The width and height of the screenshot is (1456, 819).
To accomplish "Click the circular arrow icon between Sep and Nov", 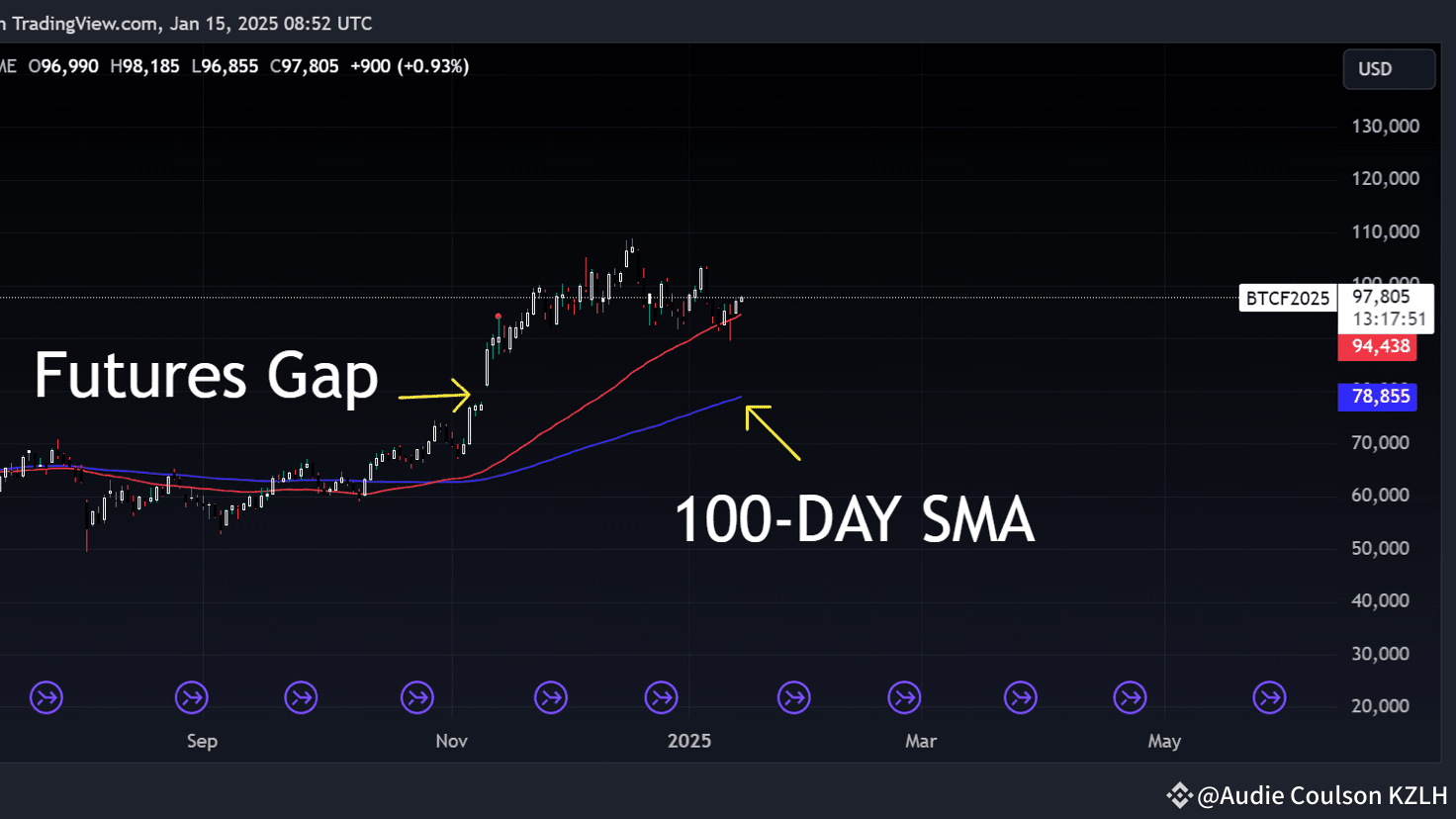I will click(301, 697).
